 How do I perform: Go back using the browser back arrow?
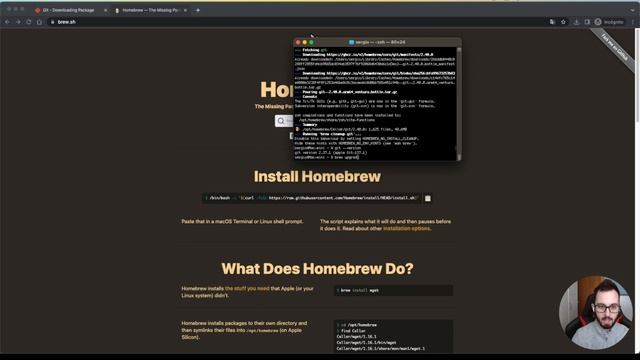[7, 22]
